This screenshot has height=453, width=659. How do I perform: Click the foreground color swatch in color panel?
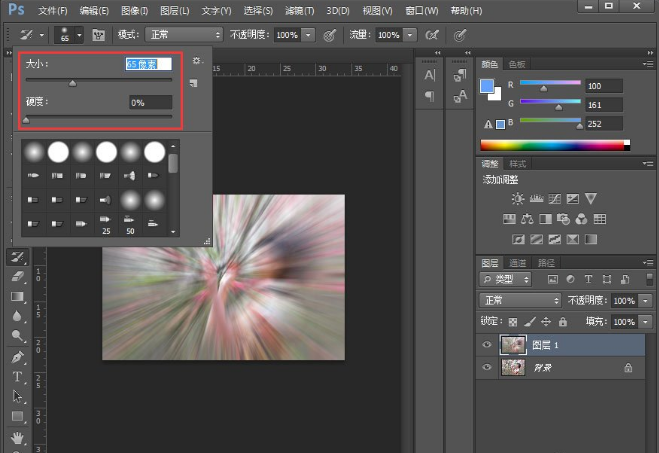486,87
